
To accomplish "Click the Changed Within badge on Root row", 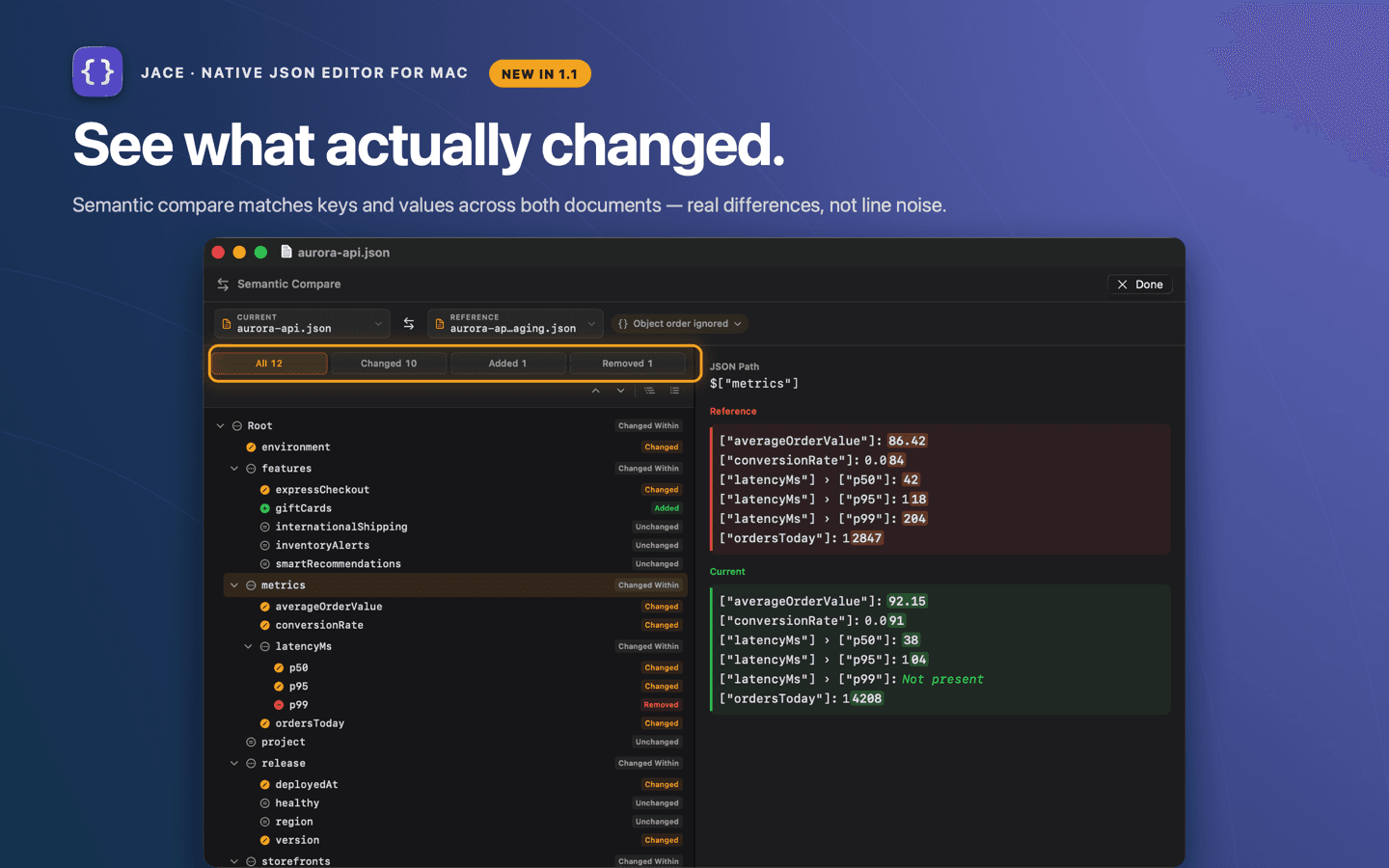I will pos(648,425).
